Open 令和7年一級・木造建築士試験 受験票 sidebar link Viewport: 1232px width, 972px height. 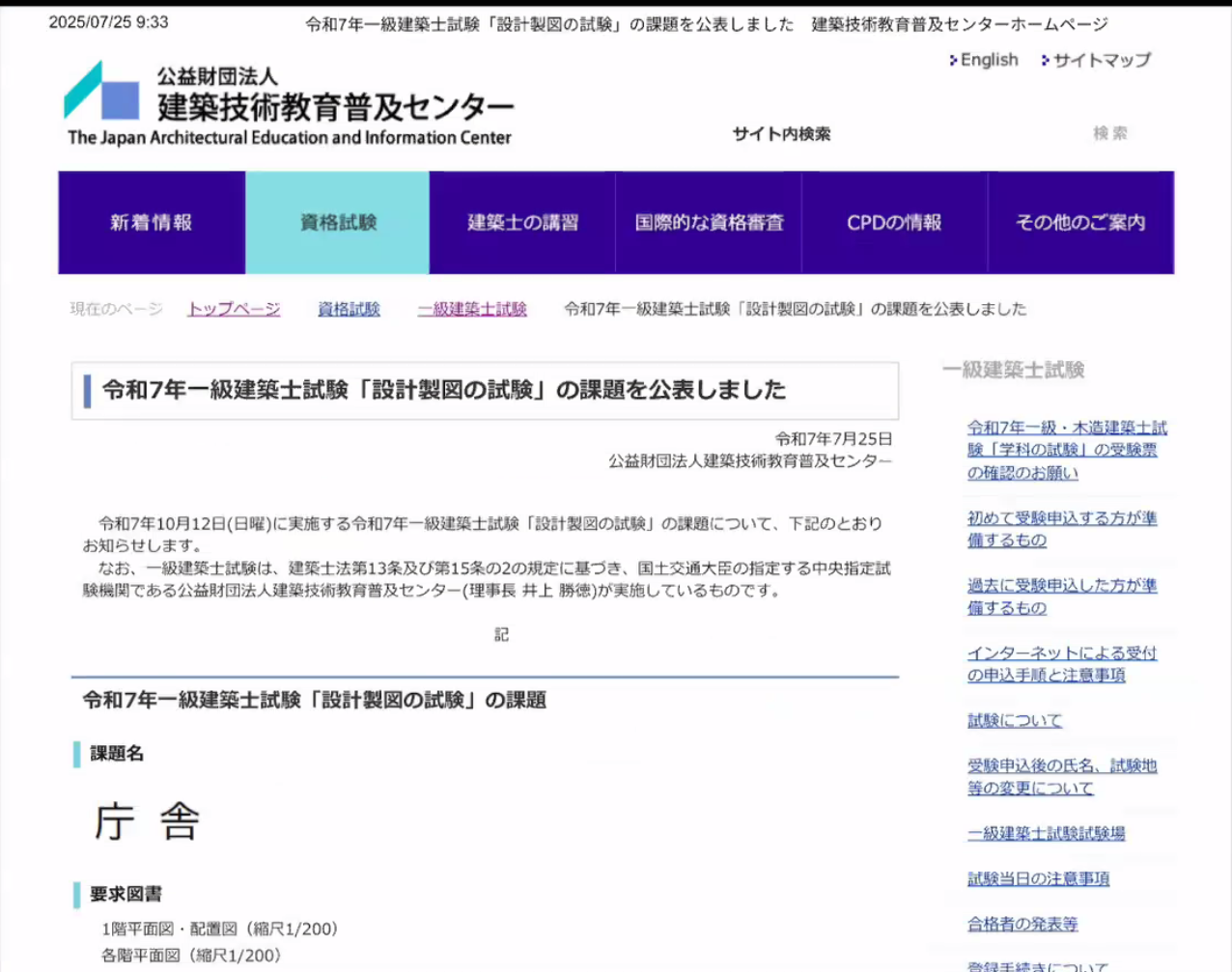(x=1067, y=450)
